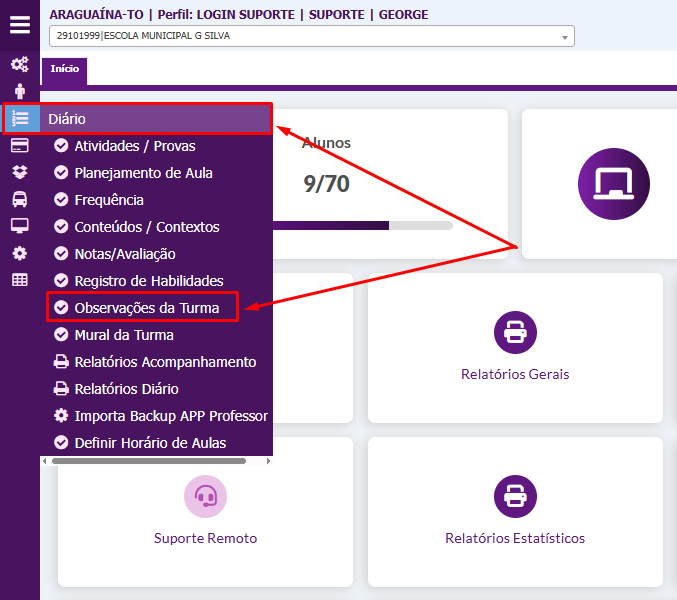Select Importa Backup APP Professor
This screenshot has width=677, height=600.
click(x=170, y=416)
